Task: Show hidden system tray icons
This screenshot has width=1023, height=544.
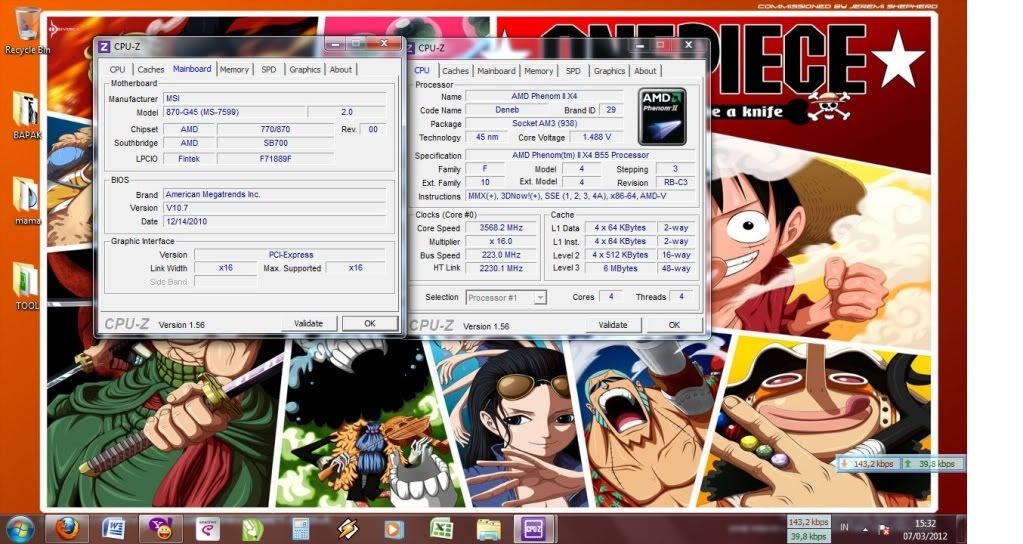Action: click(x=866, y=529)
